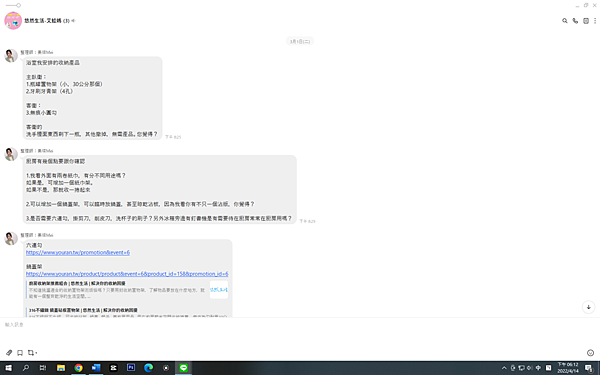Open CapCut from the taskbar

pos(113,368)
